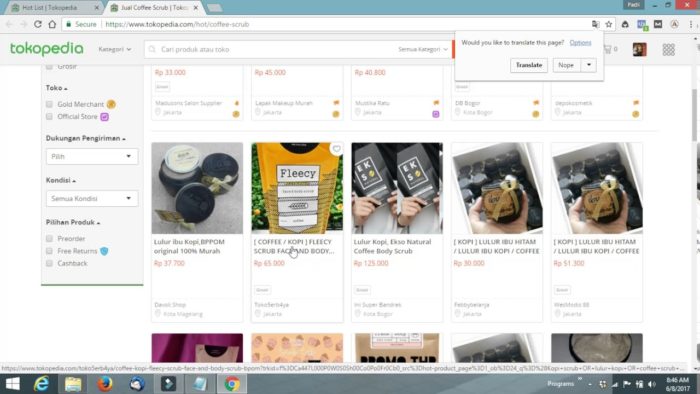
Task: Open the Kategori dropdown in header
Action: (115, 49)
